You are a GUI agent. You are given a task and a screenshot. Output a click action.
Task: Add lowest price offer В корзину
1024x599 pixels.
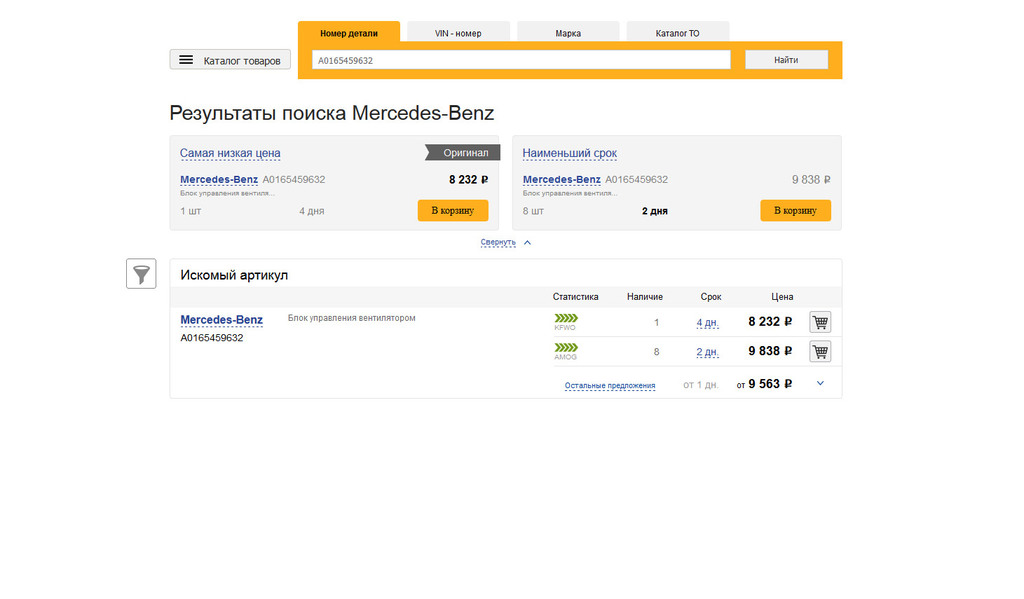click(x=453, y=210)
